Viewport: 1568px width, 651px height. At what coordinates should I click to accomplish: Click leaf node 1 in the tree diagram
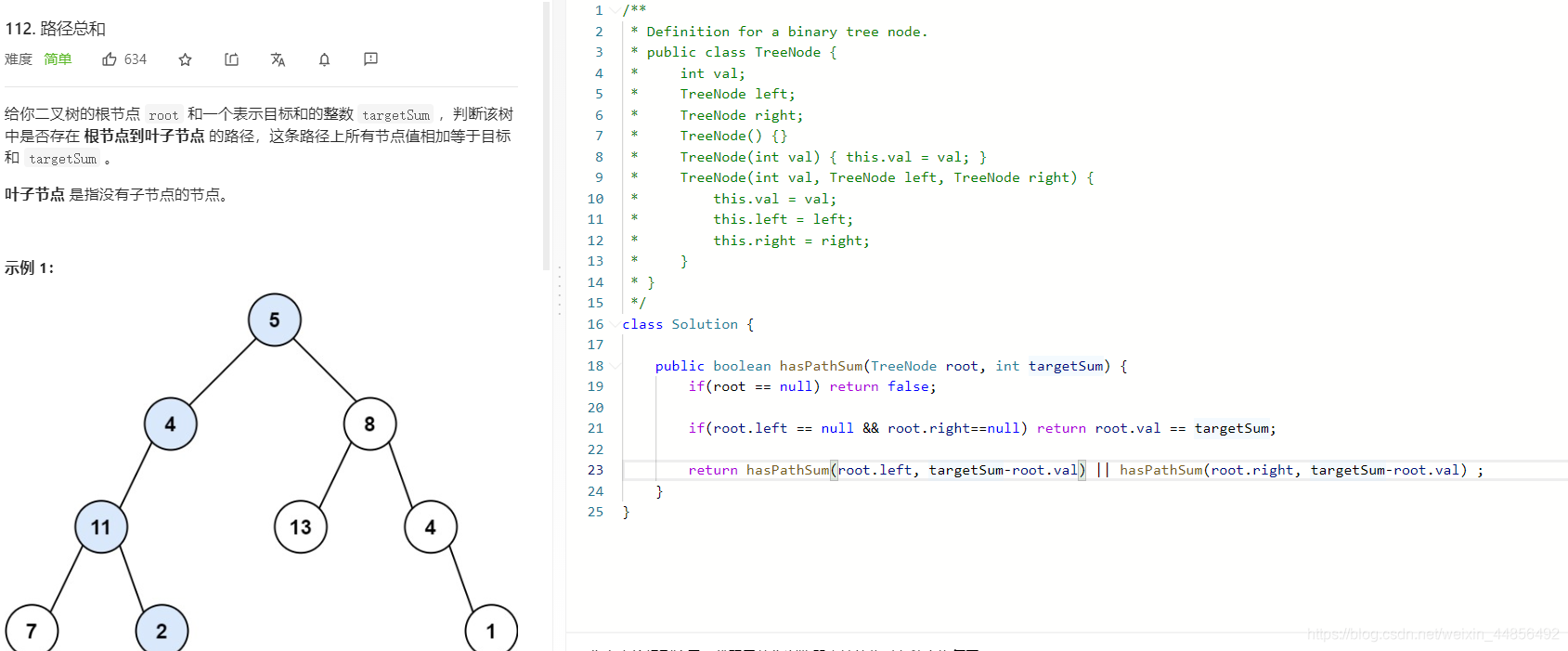pyautogui.click(x=491, y=630)
